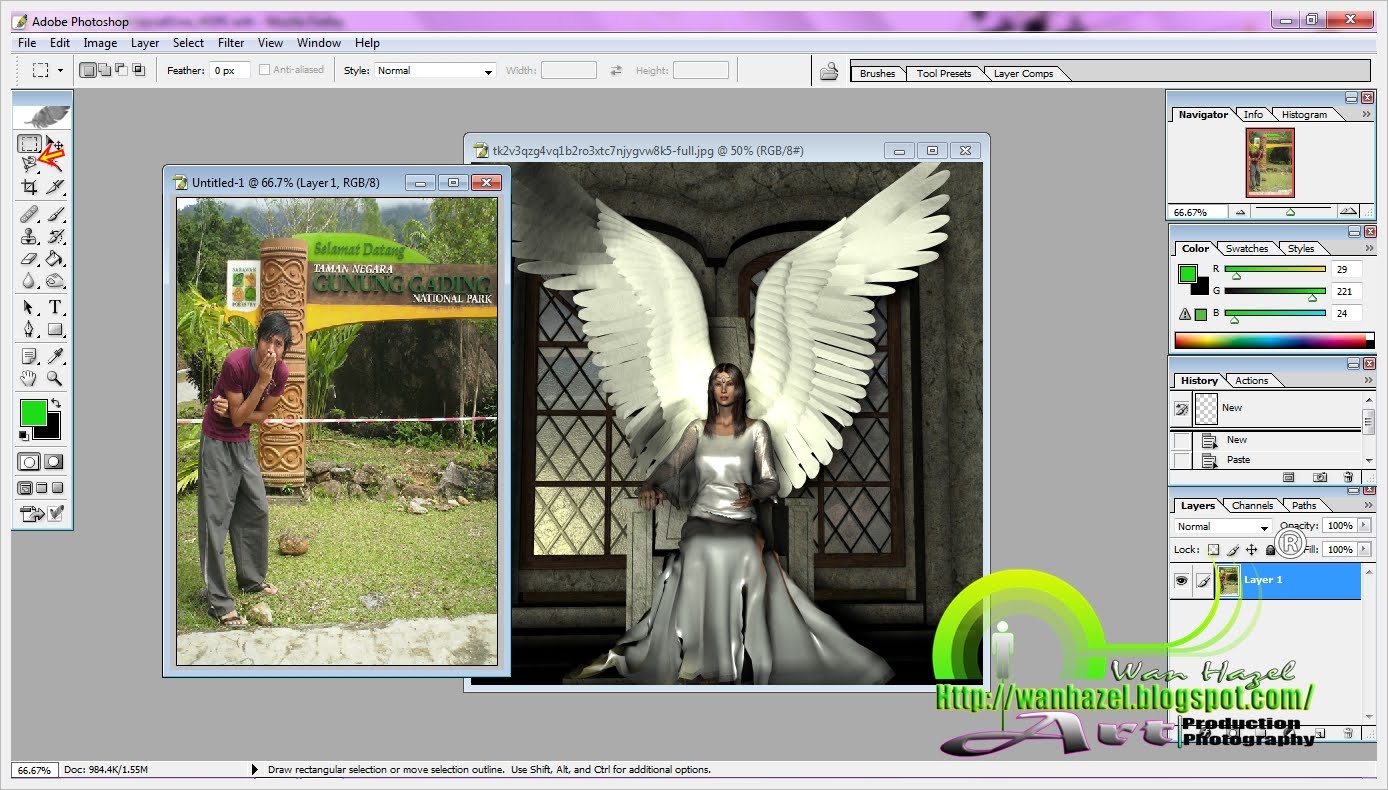Select the Eraser tool

coord(29,259)
